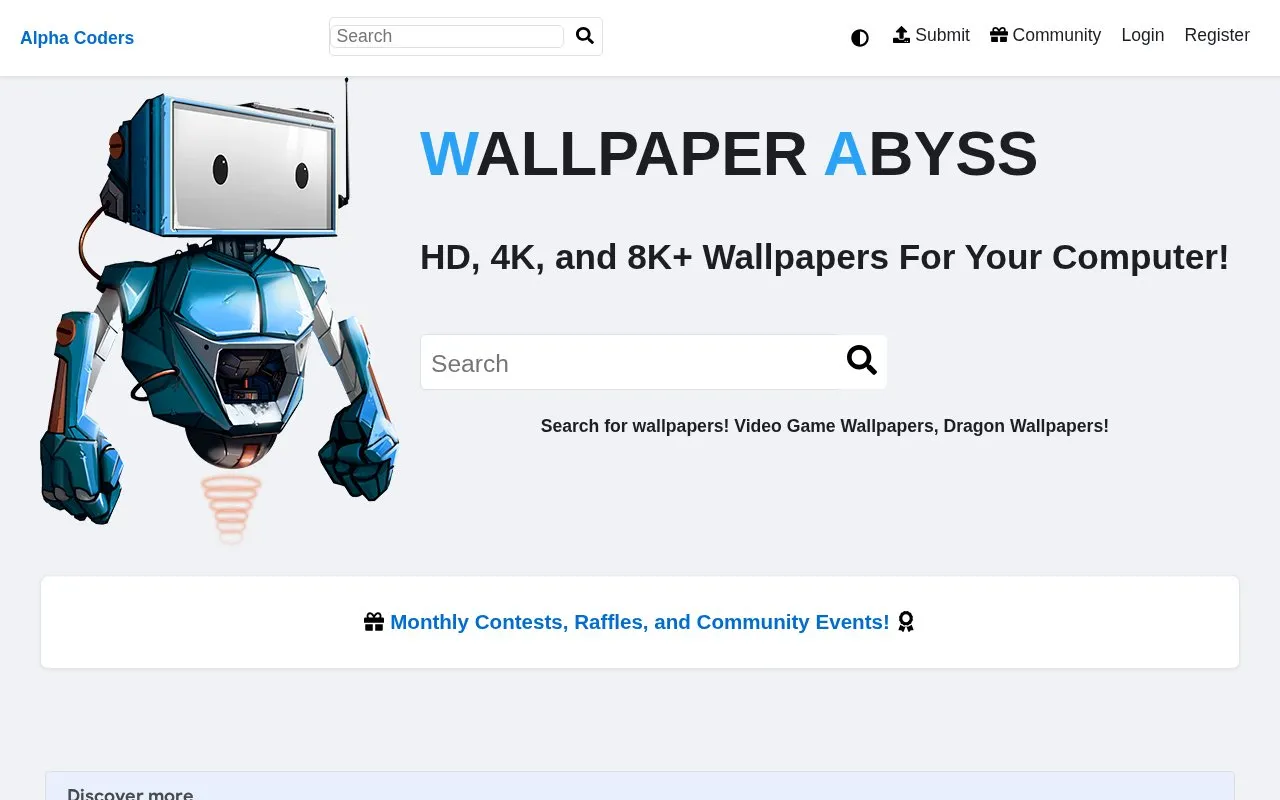The height and width of the screenshot is (800, 1280).
Task: Go to the Login page
Action: tap(1143, 35)
